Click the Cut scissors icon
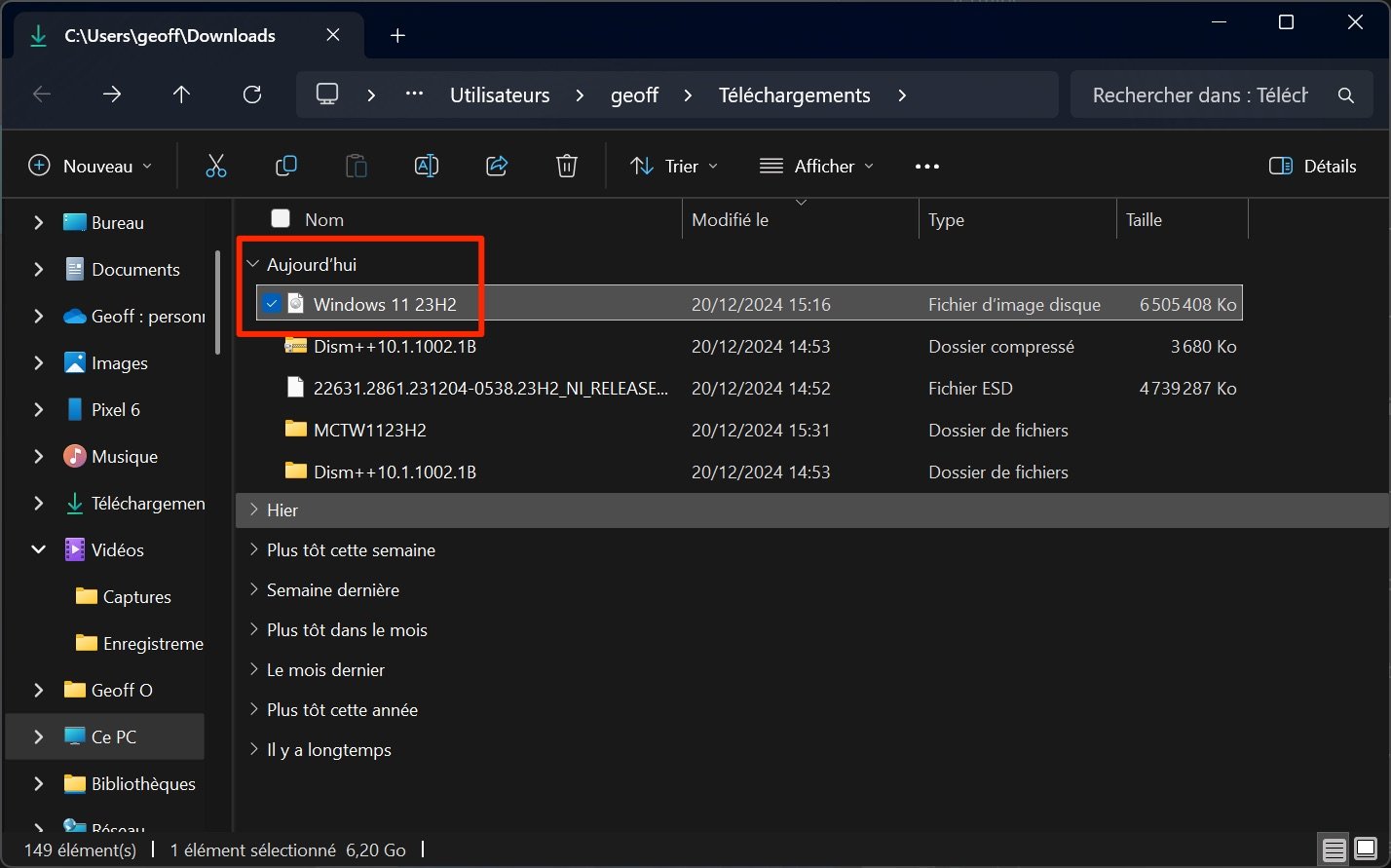The width and height of the screenshot is (1391, 868). [x=216, y=167]
